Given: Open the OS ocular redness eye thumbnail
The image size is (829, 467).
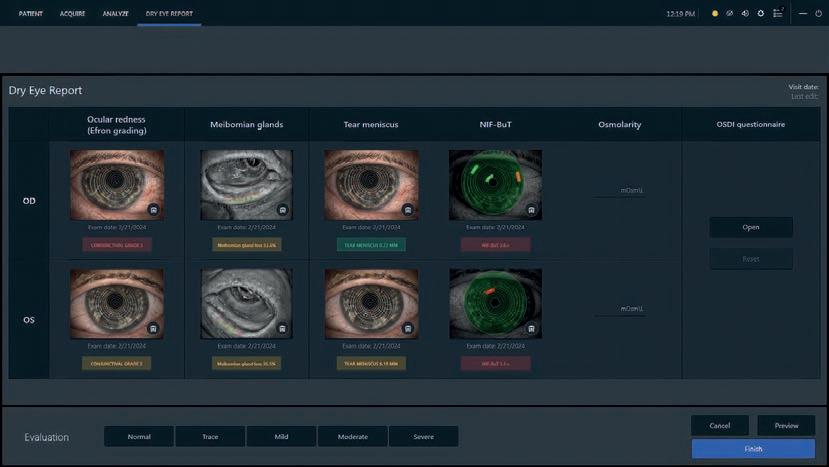Looking at the screenshot, I should [x=117, y=304].
